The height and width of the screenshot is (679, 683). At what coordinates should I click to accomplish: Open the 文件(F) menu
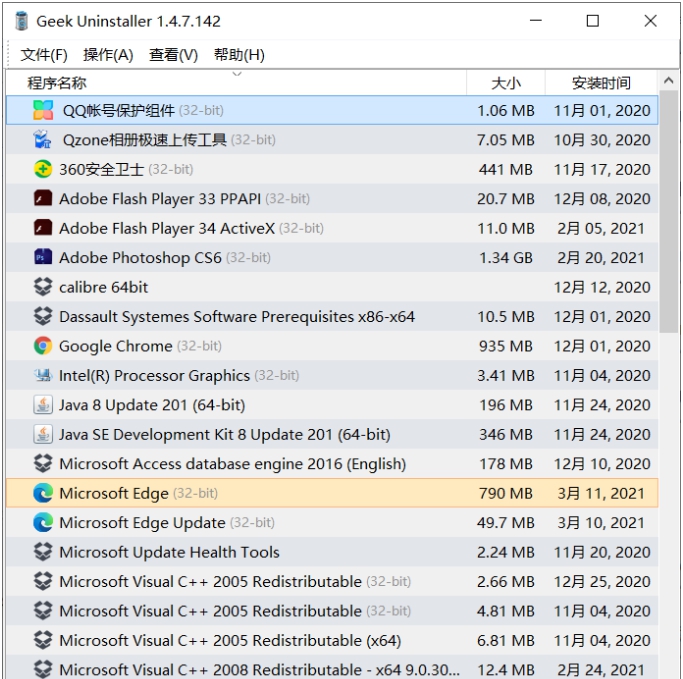pyautogui.click(x=44, y=55)
